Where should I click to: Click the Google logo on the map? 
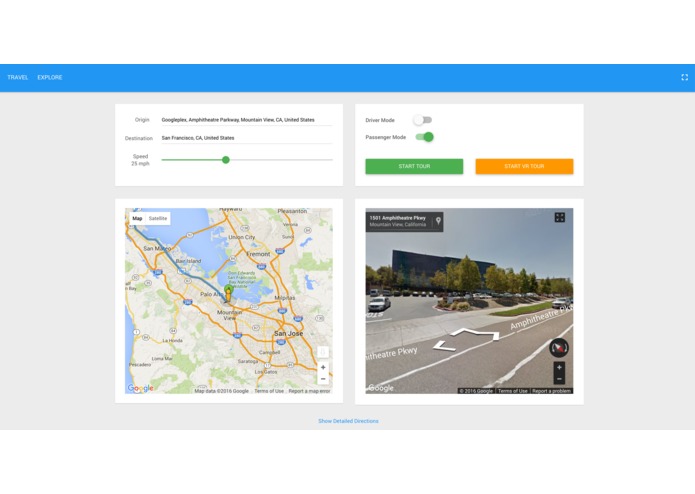(x=141, y=388)
